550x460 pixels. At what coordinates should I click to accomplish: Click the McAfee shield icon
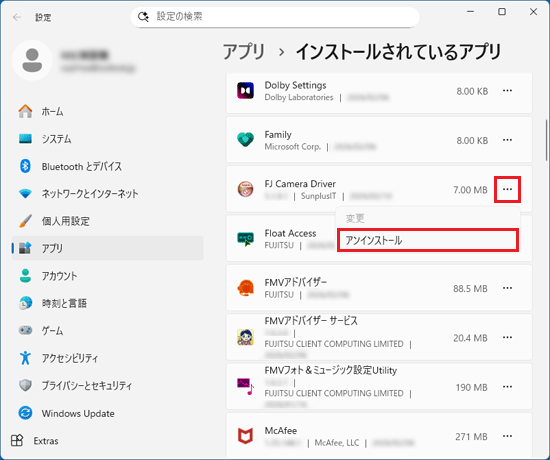245,436
